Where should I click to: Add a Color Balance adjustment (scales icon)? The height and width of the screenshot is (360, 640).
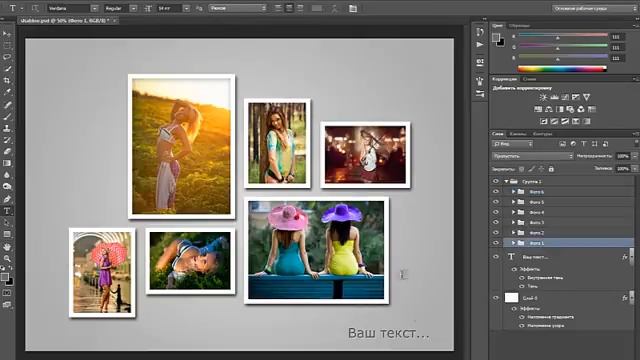(x=549, y=109)
